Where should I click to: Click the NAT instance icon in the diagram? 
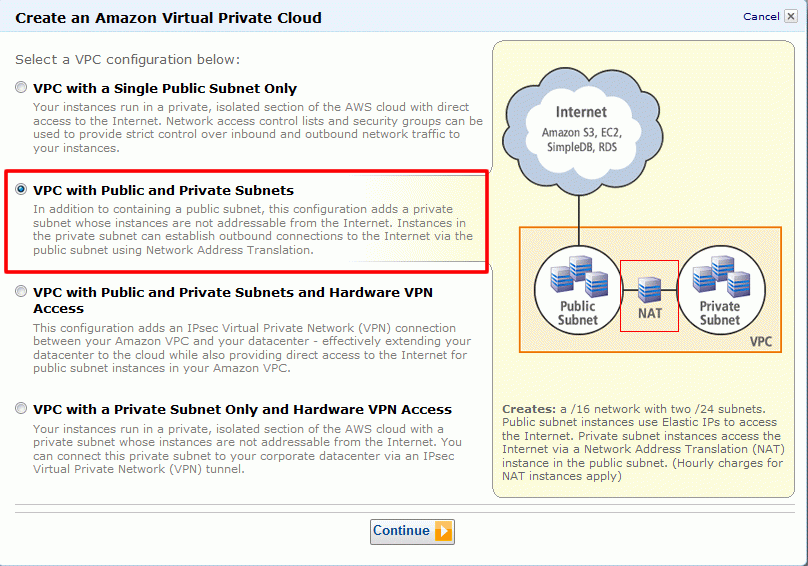pos(649,290)
